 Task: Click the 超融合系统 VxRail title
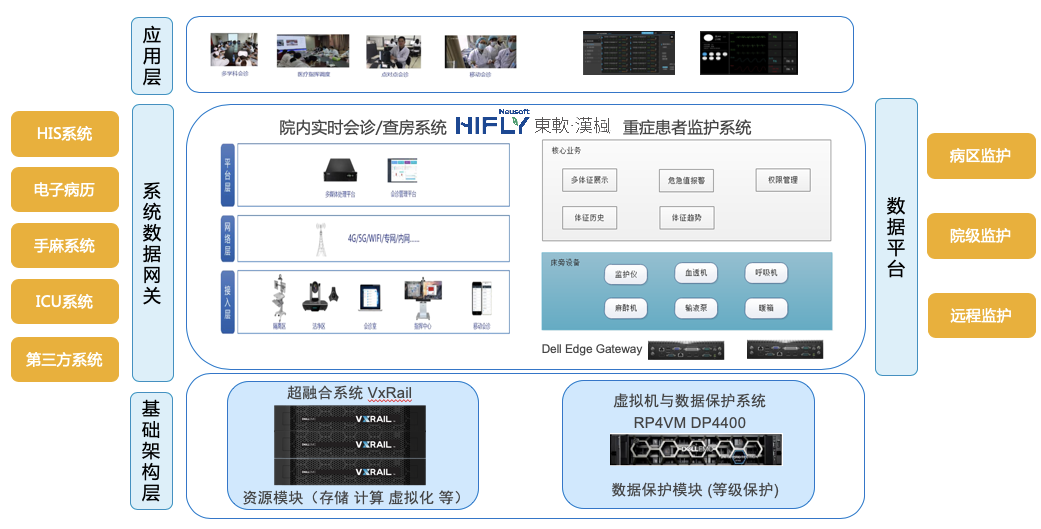(350, 392)
